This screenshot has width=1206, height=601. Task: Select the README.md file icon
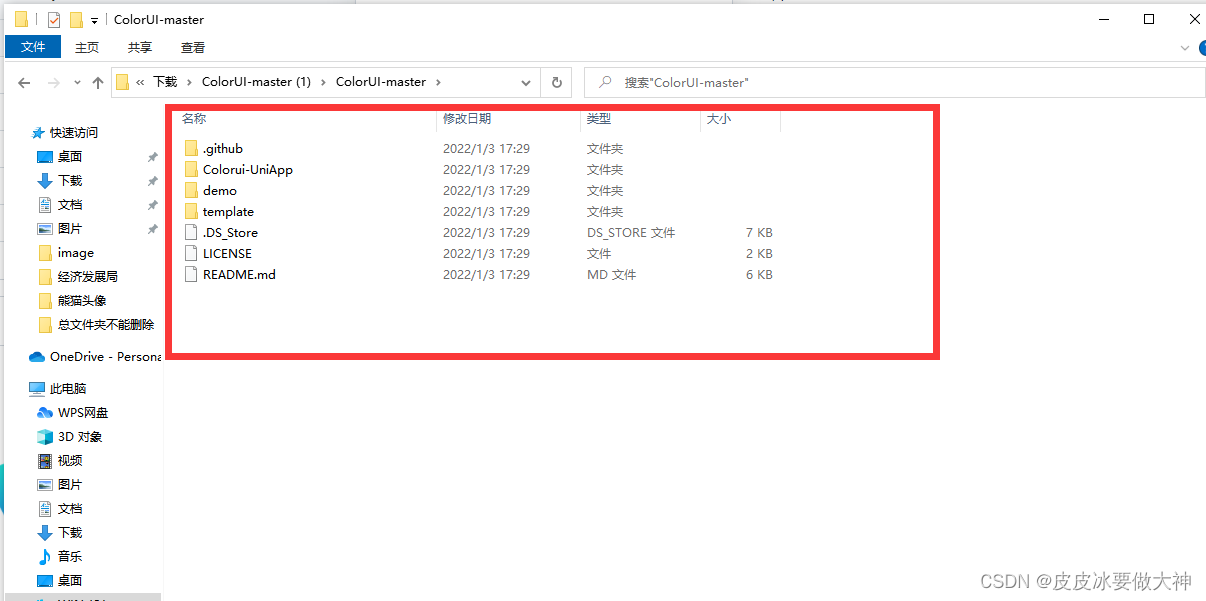[x=192, y=275]
